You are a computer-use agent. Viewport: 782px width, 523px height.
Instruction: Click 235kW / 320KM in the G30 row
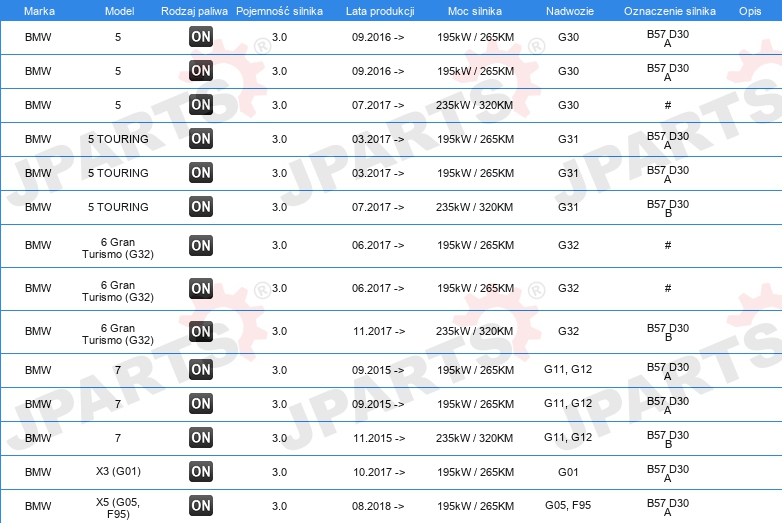(x=474, y=105)
